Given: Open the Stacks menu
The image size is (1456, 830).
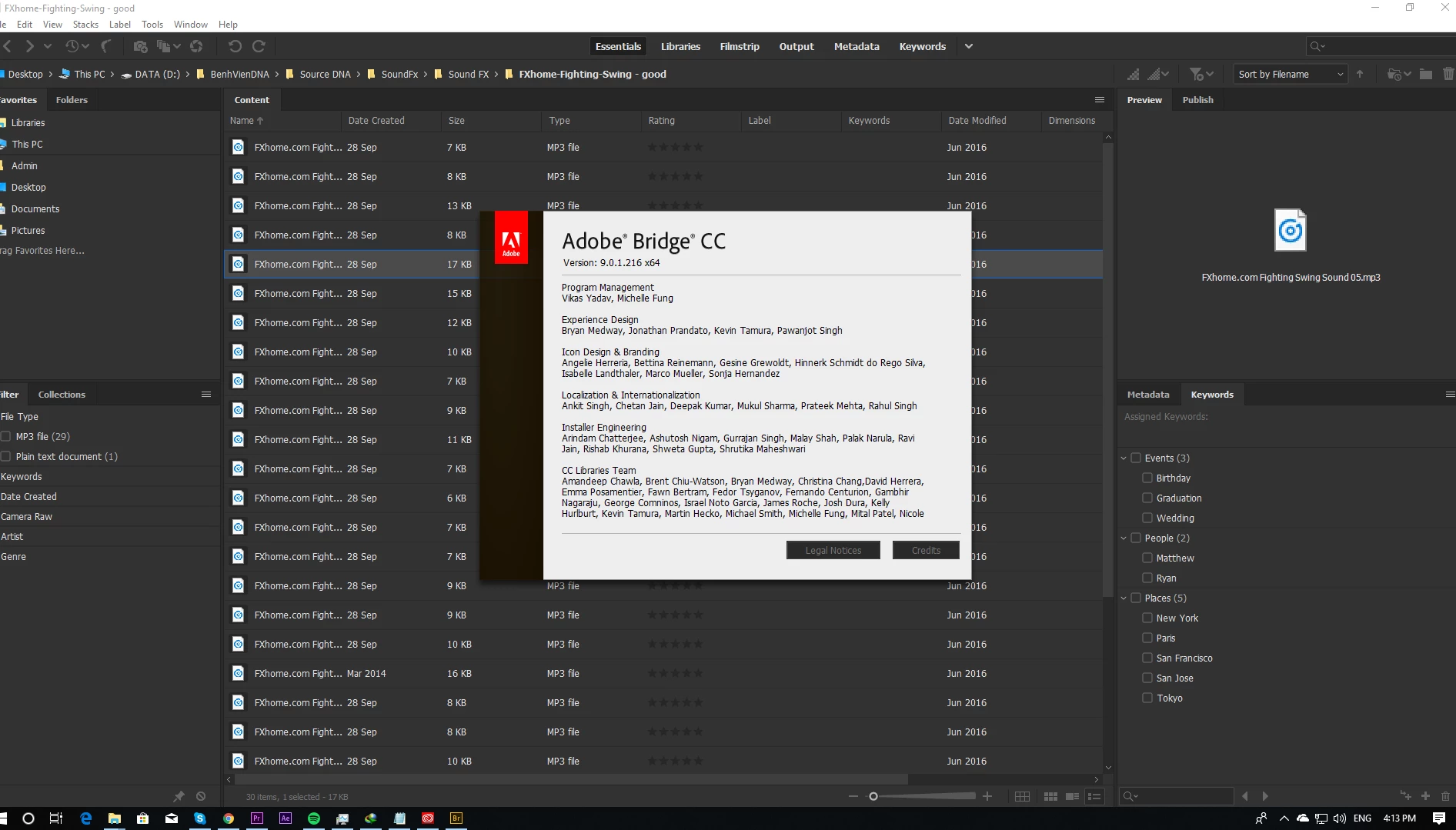Looking at the screenshot, I should 85,25.
